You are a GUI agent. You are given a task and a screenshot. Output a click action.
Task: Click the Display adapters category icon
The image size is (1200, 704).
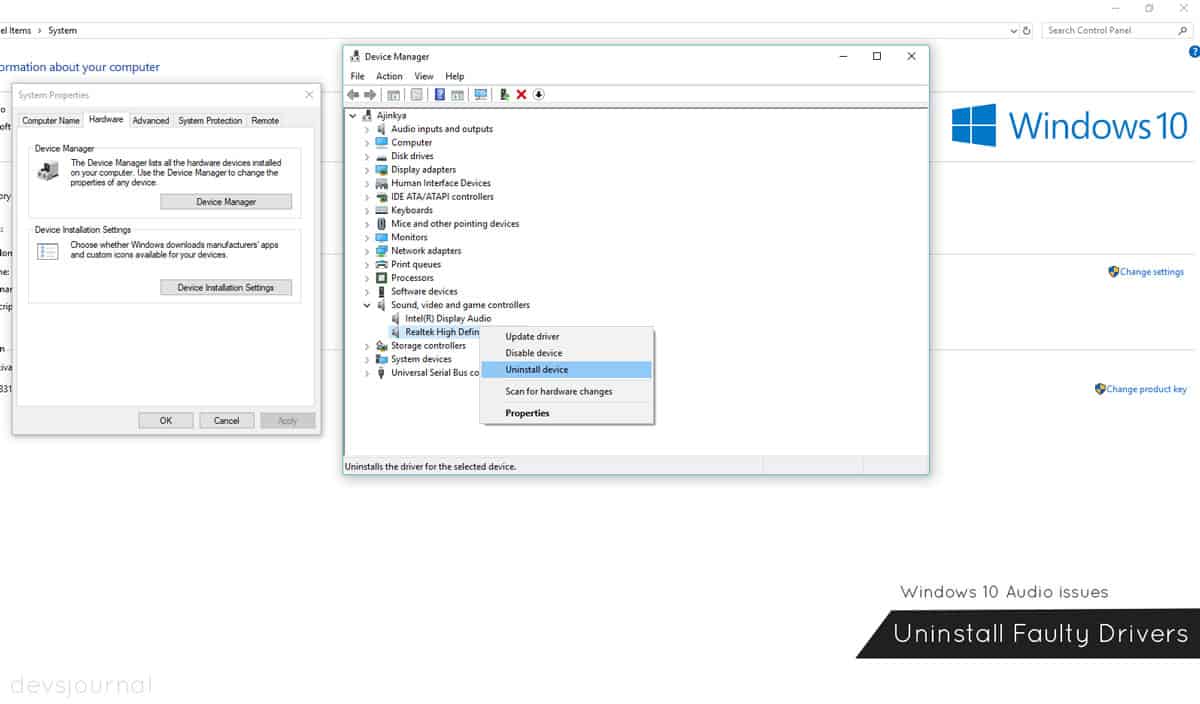coord(381,169)
